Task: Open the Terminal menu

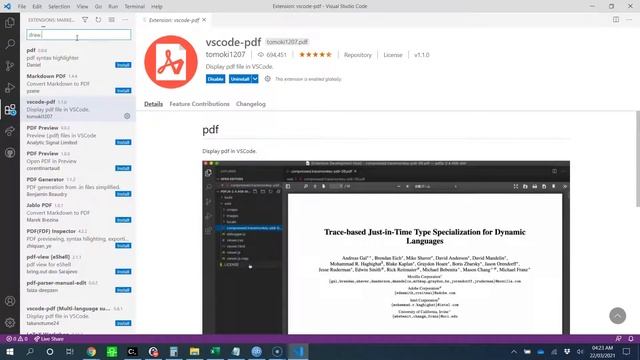Action: 135,7
